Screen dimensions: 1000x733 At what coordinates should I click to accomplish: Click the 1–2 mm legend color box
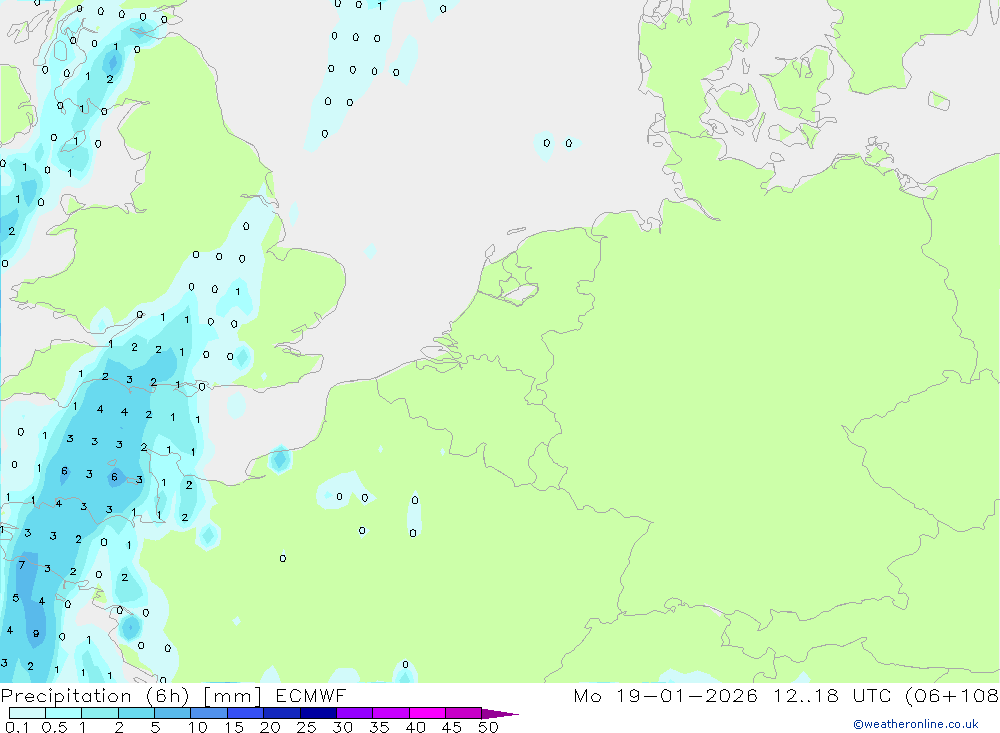[x=100, y=713]
